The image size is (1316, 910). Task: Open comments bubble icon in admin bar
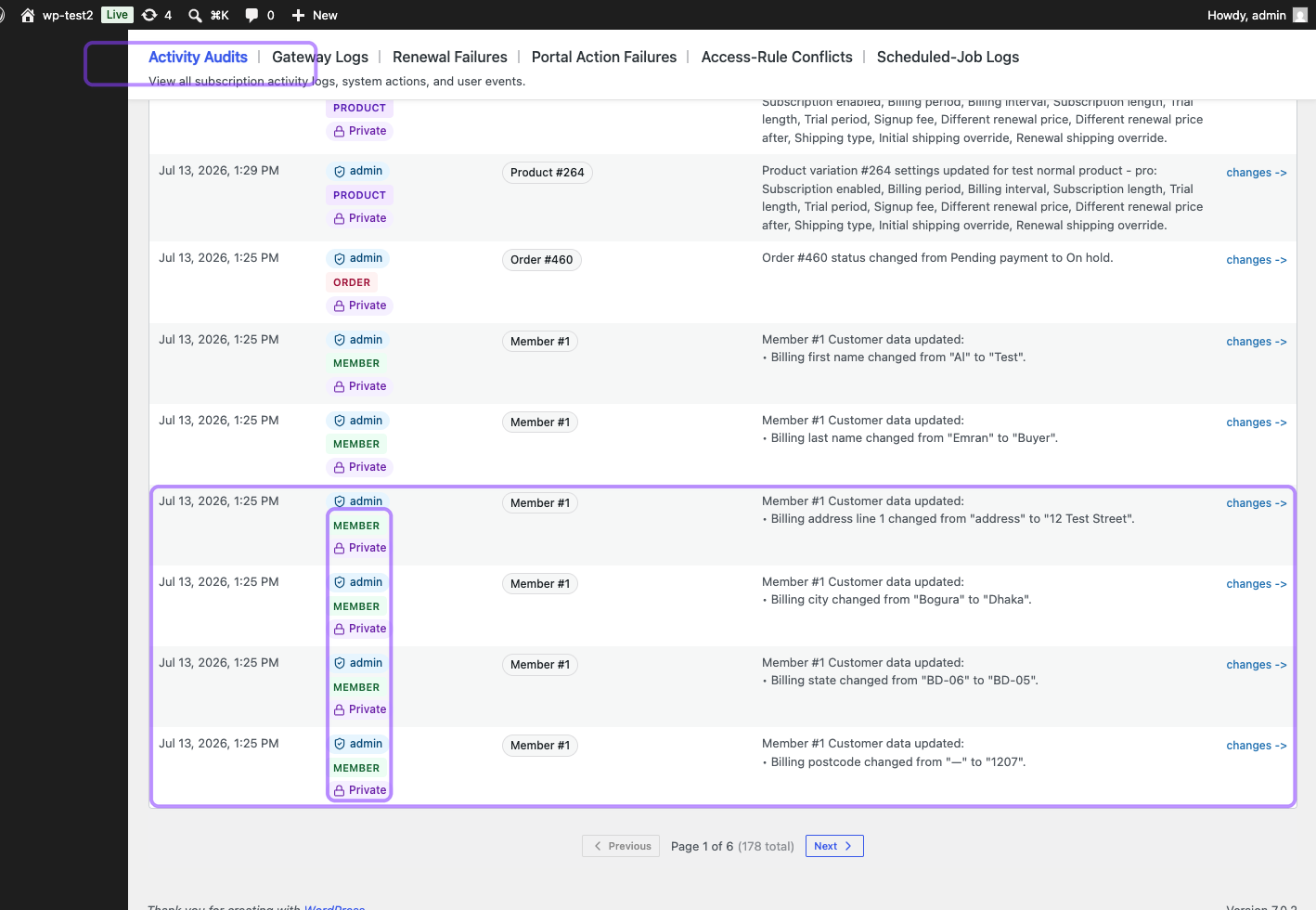pos(252,15)
